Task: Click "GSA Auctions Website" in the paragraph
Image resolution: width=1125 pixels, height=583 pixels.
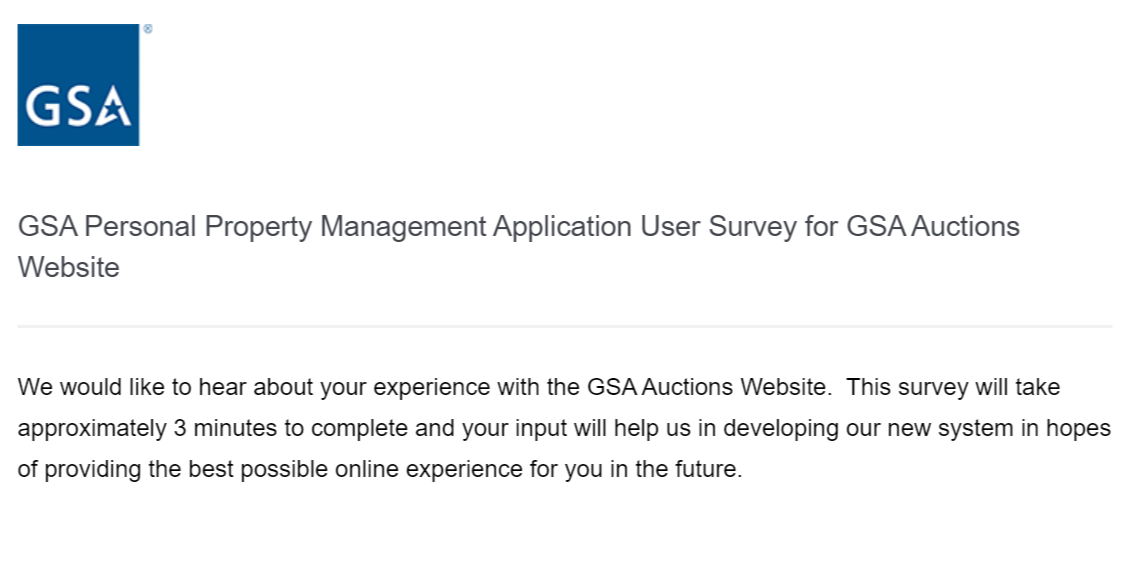Action: coord(707,387)
